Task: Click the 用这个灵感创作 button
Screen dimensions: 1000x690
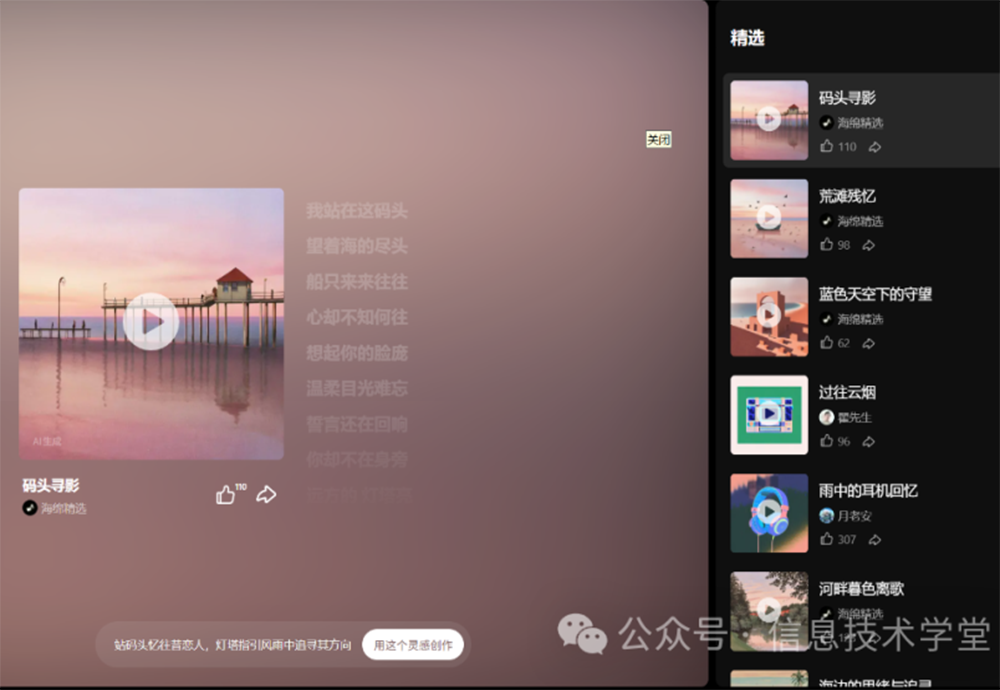Action: coord(412,645)
